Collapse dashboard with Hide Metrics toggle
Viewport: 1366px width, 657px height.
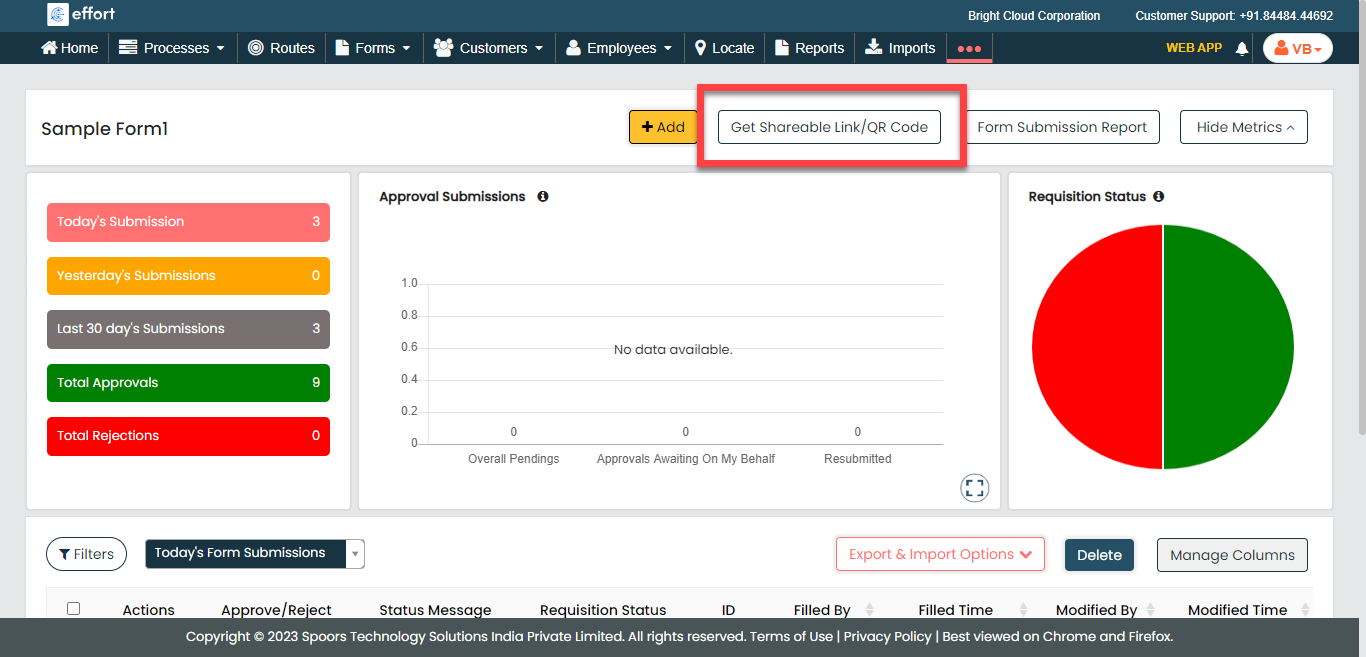pos(1243,127)
